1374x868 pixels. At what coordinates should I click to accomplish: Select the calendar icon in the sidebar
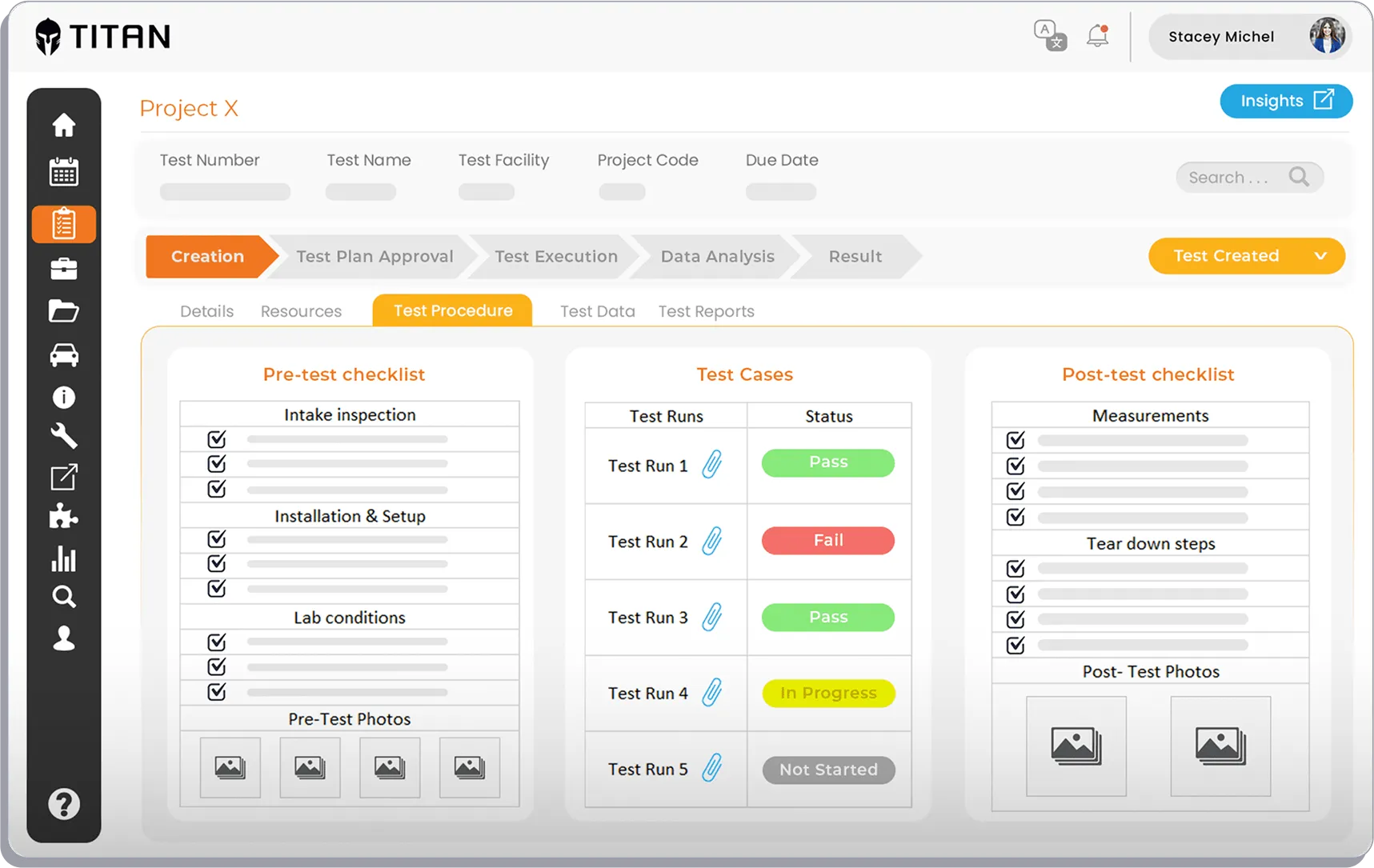click(x=64, y=170)
